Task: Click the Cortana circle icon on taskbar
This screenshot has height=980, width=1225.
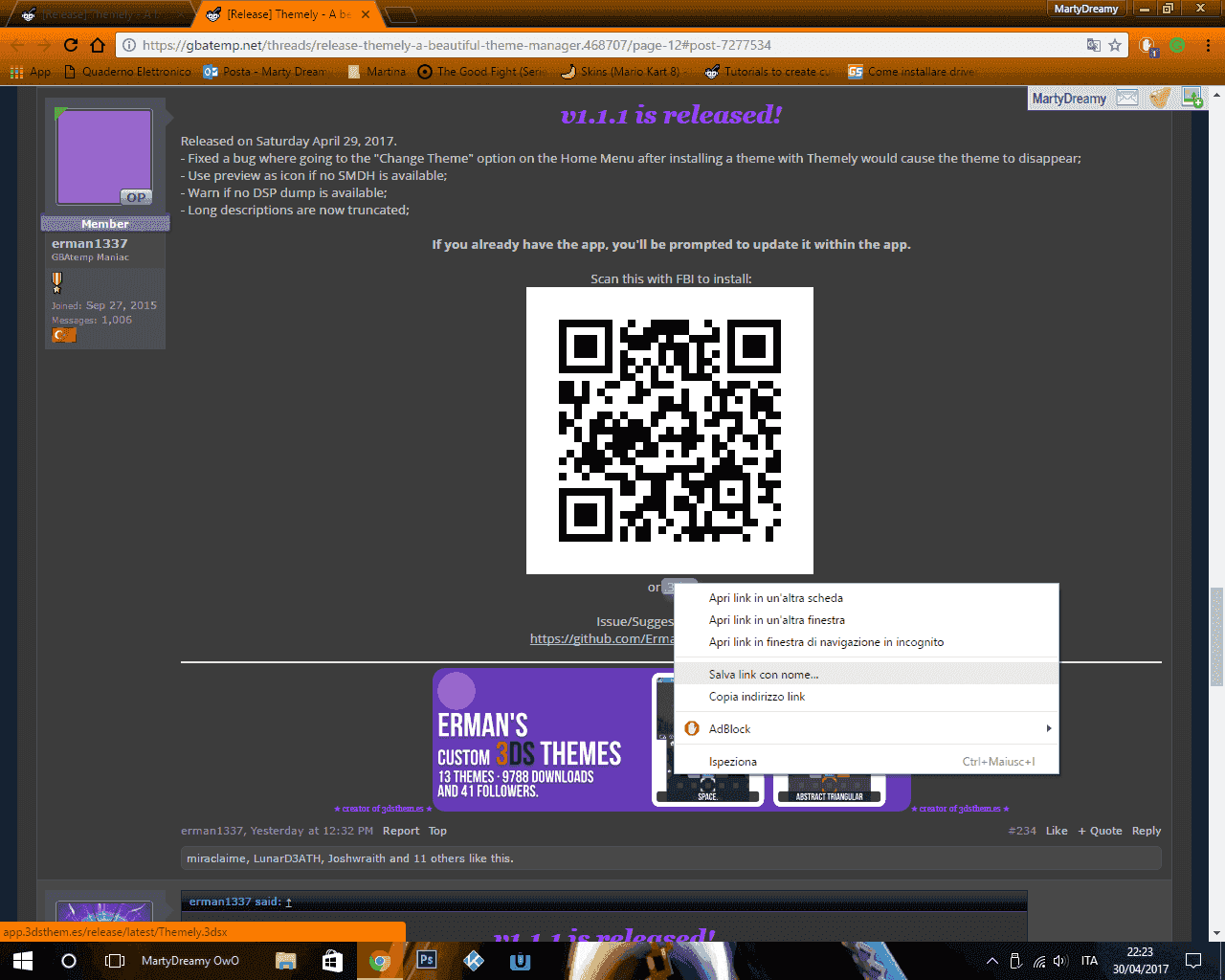Action: pos(69,961)
